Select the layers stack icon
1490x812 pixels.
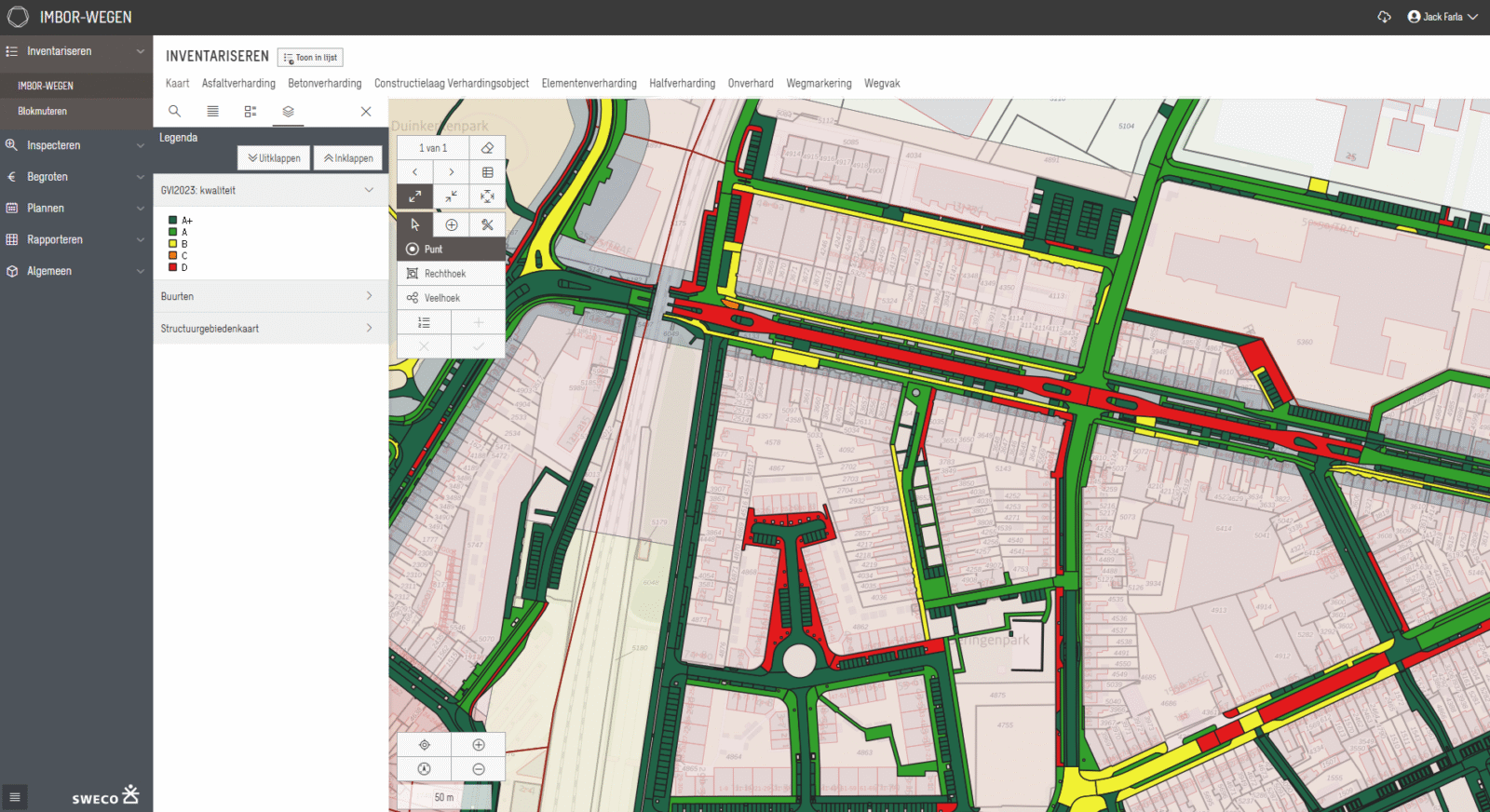point(289,111)
